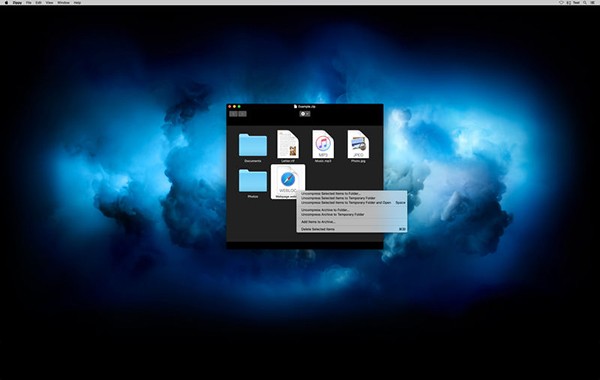Select the Letter.rtf file icon
Screen dimensions: 600x380
click(x=288, y=144)
